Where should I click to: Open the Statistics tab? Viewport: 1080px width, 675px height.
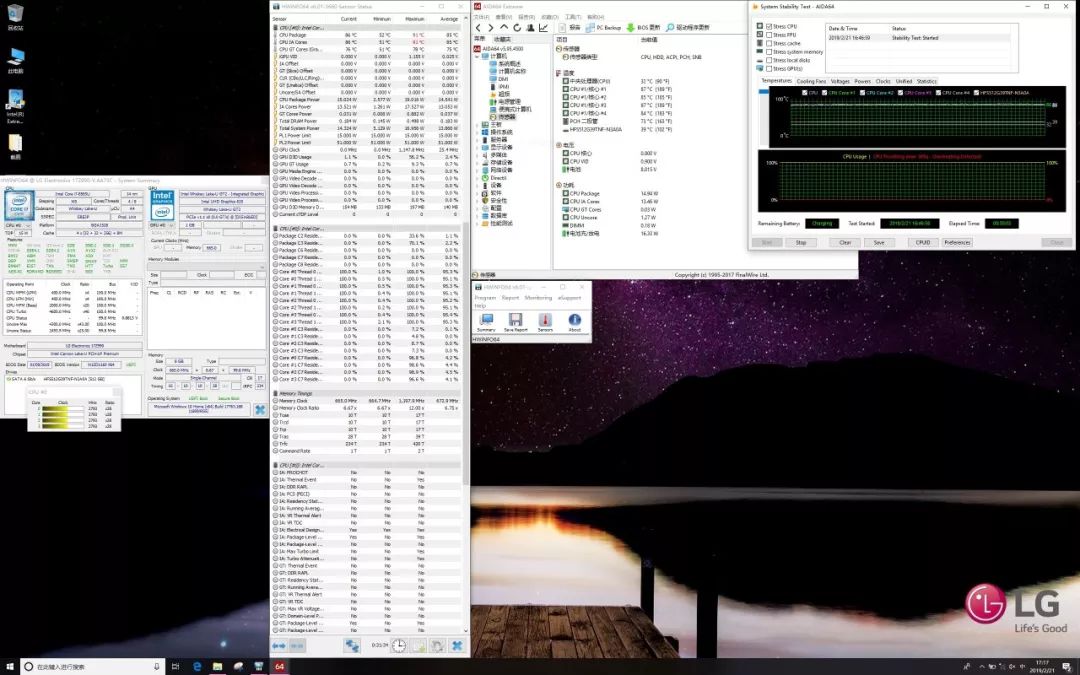point(927,81)
